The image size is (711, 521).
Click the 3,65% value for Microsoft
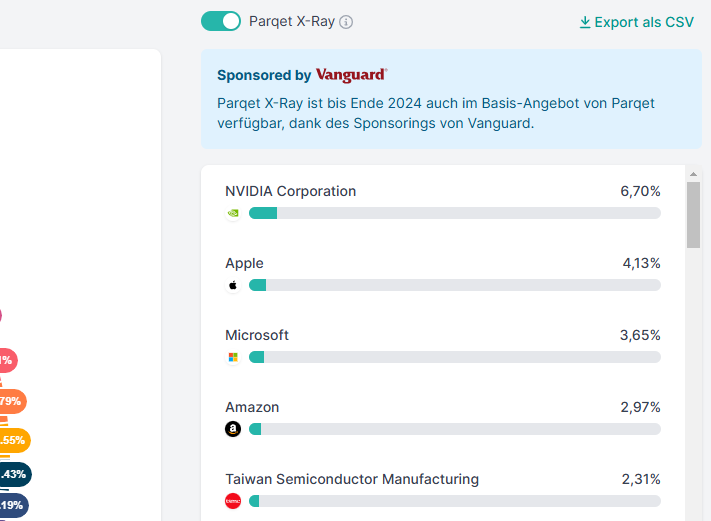[x=640, y=335]
